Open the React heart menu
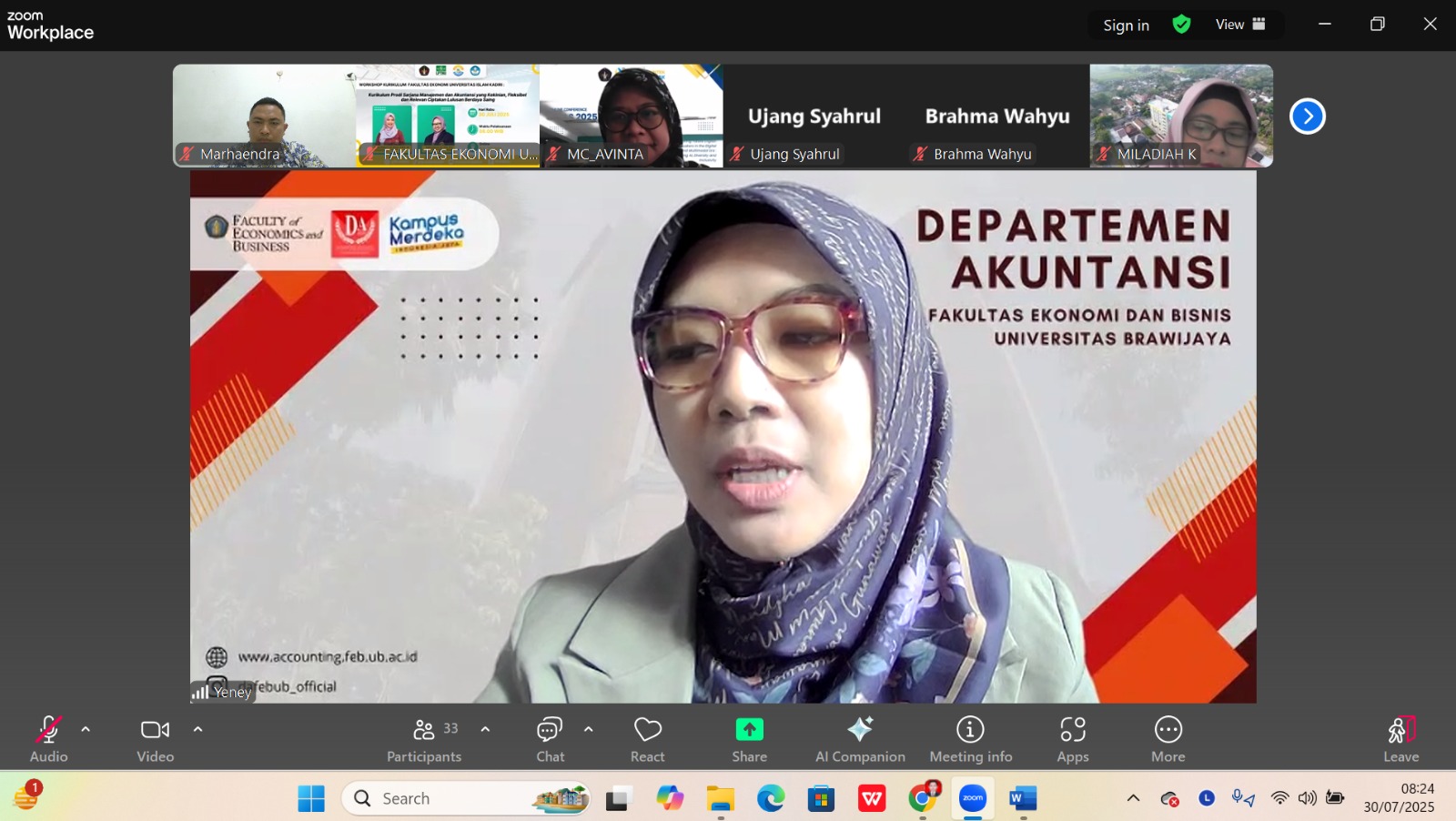This screenshot has width=1456, height=821. (647, 738)
